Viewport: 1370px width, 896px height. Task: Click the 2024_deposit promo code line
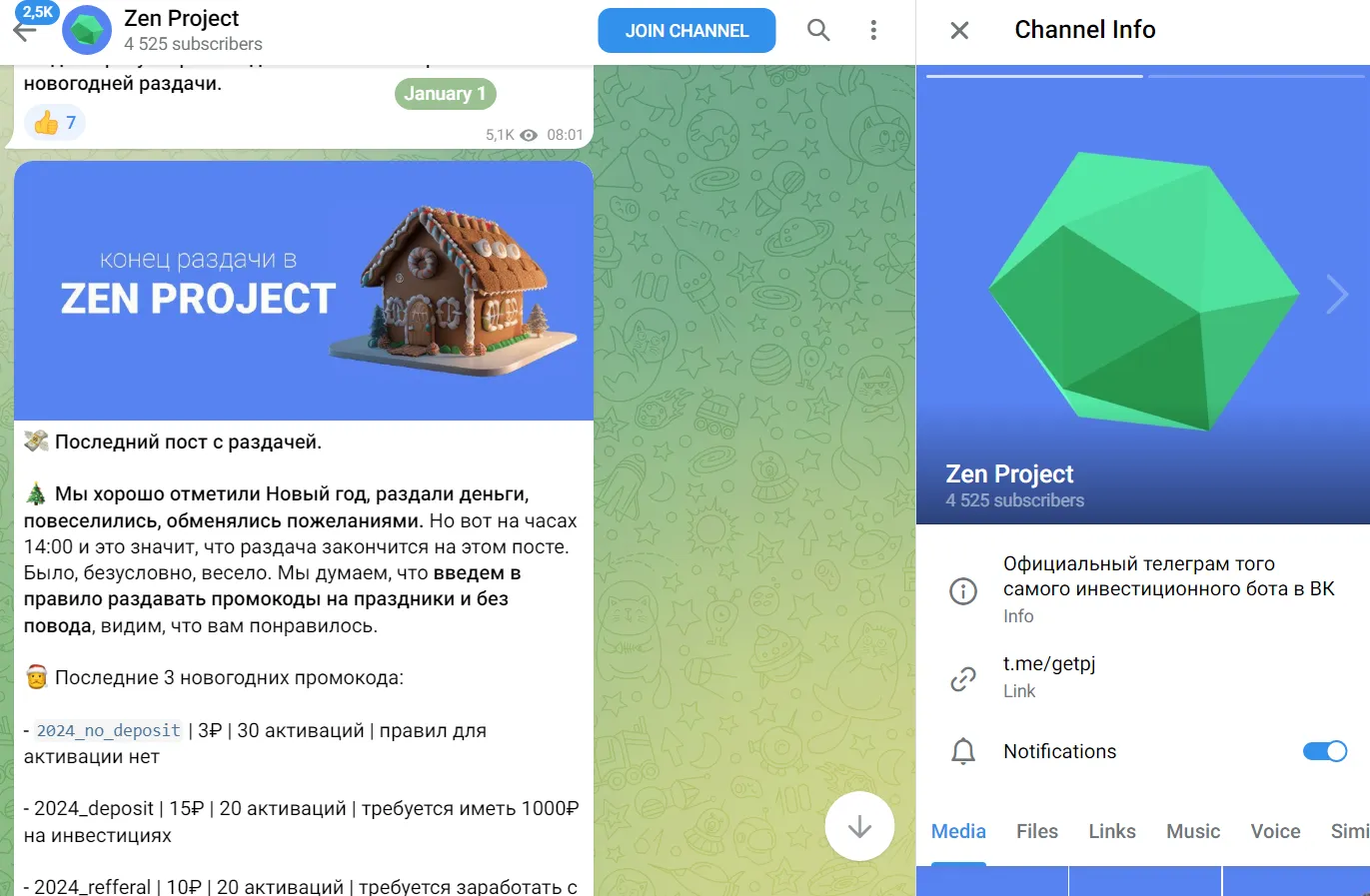pyautogui.click(x=302, y=821)
